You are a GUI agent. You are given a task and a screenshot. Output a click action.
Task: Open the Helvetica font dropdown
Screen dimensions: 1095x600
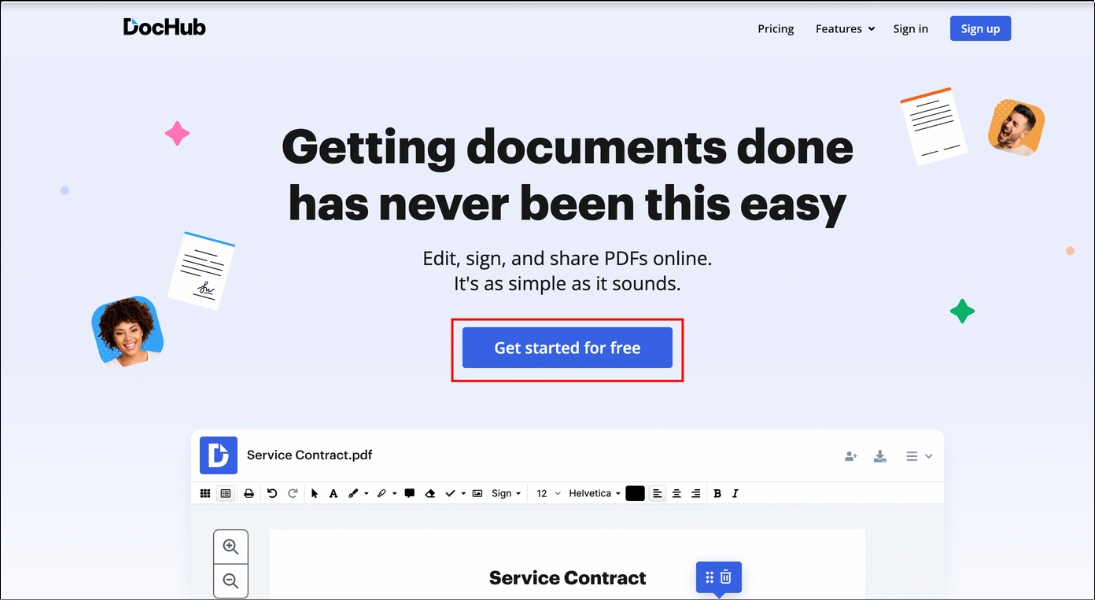593,492
